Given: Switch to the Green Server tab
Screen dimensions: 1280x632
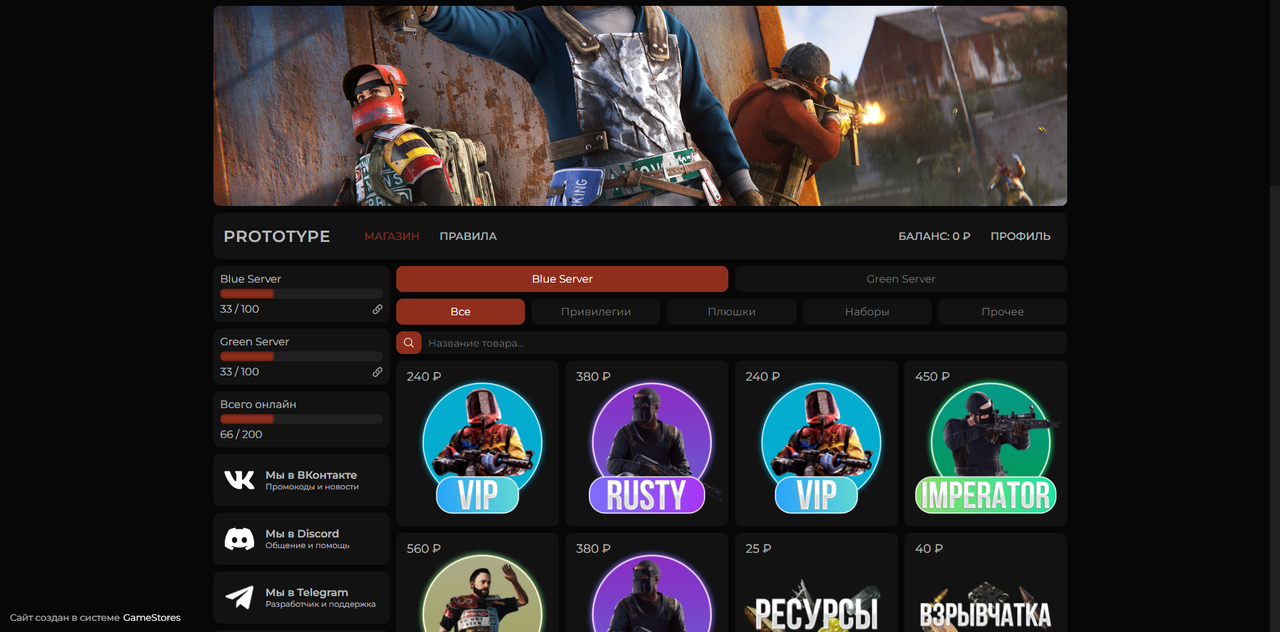Looking at the screenshot, I should (900, 279).
